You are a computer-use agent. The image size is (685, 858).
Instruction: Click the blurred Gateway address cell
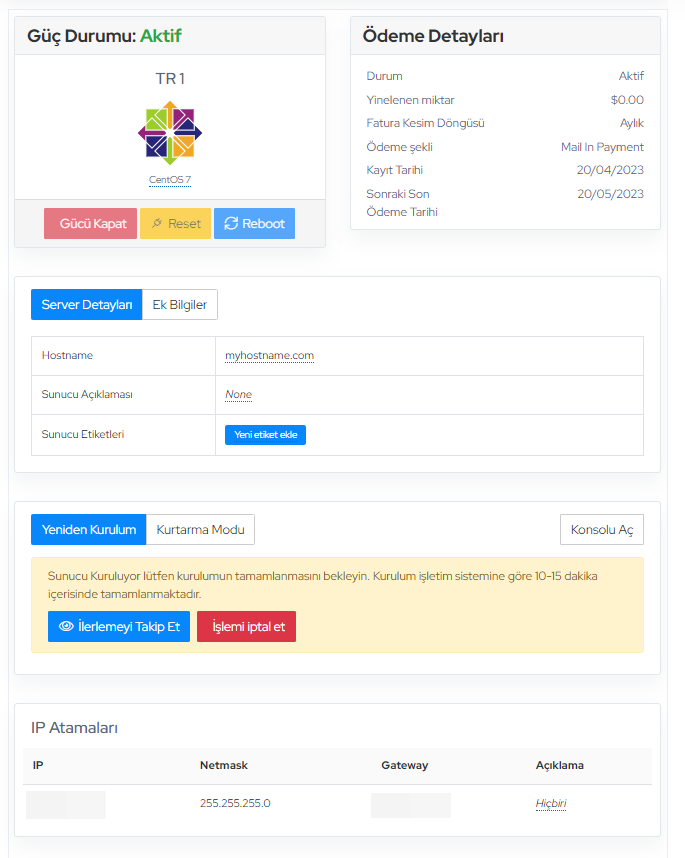pyautogui.click(x=410, y=804)
